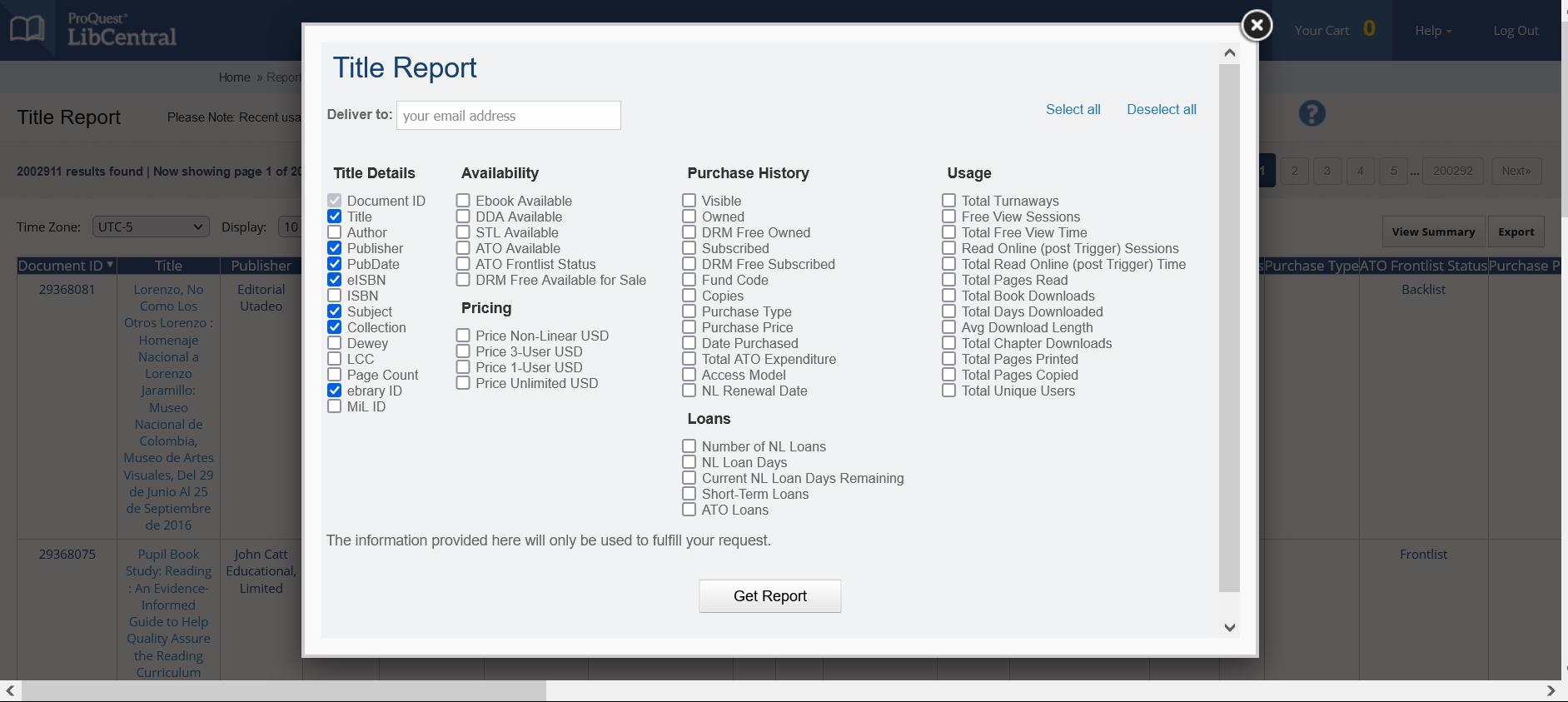Image resolution: width=1568 pixels, height=702 pixels.
Task: Enable the Number of NL Loans checkbox
Action: (x=689, y=446)
